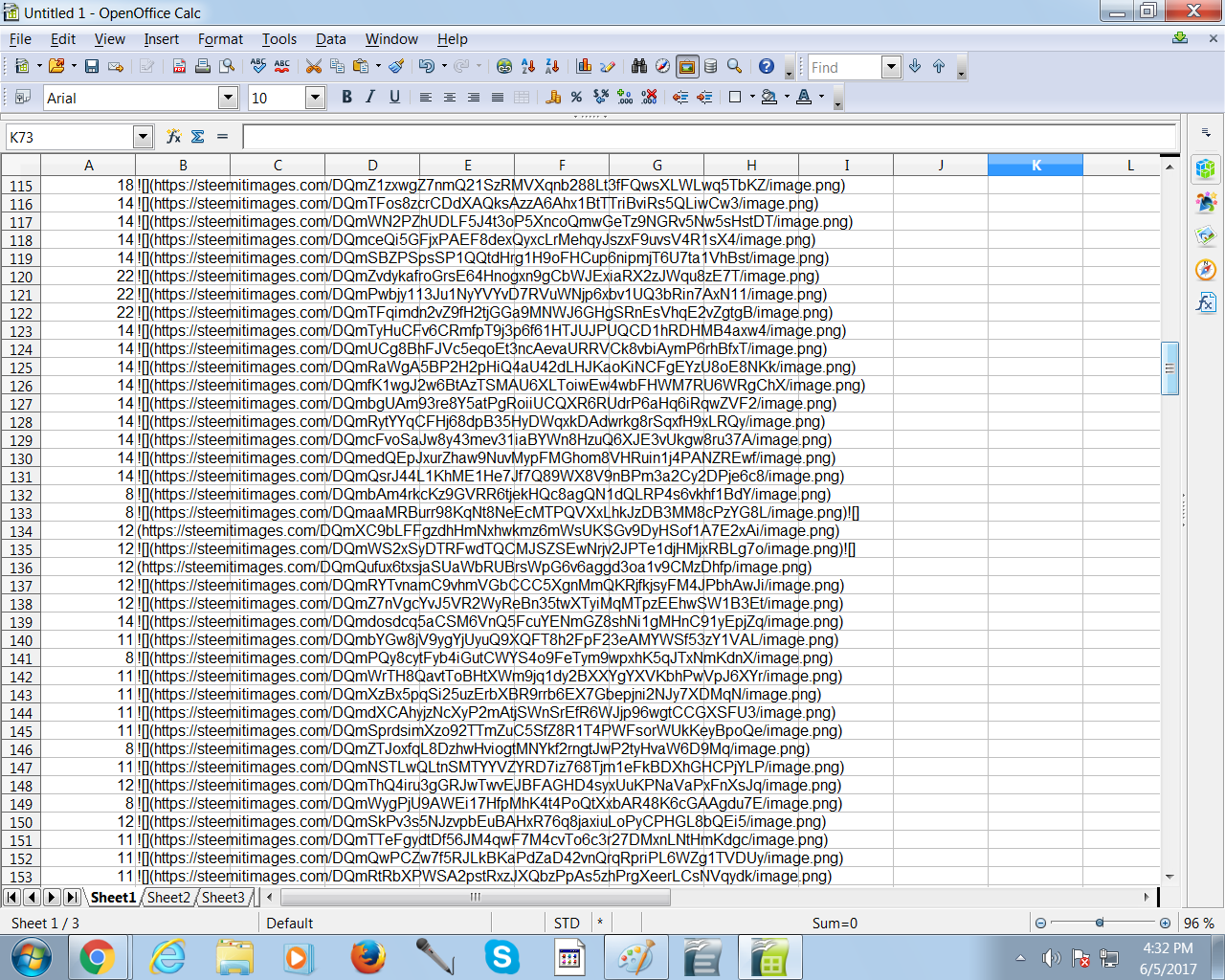The height and width of the screenshot is (980, 1225).
Task: Add a decimal place
Action: click(625, 97)
